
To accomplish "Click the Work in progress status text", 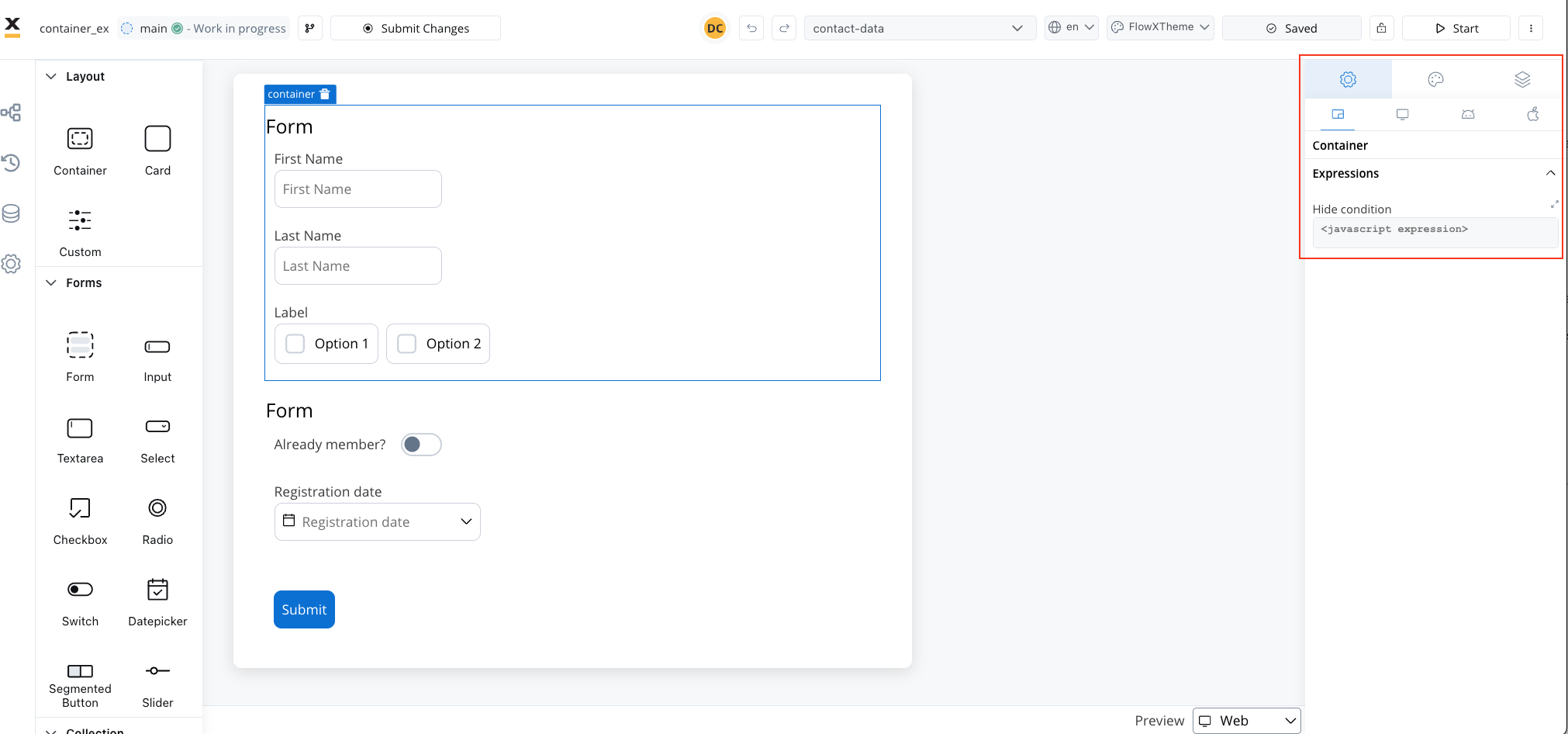I will (240, 29).
